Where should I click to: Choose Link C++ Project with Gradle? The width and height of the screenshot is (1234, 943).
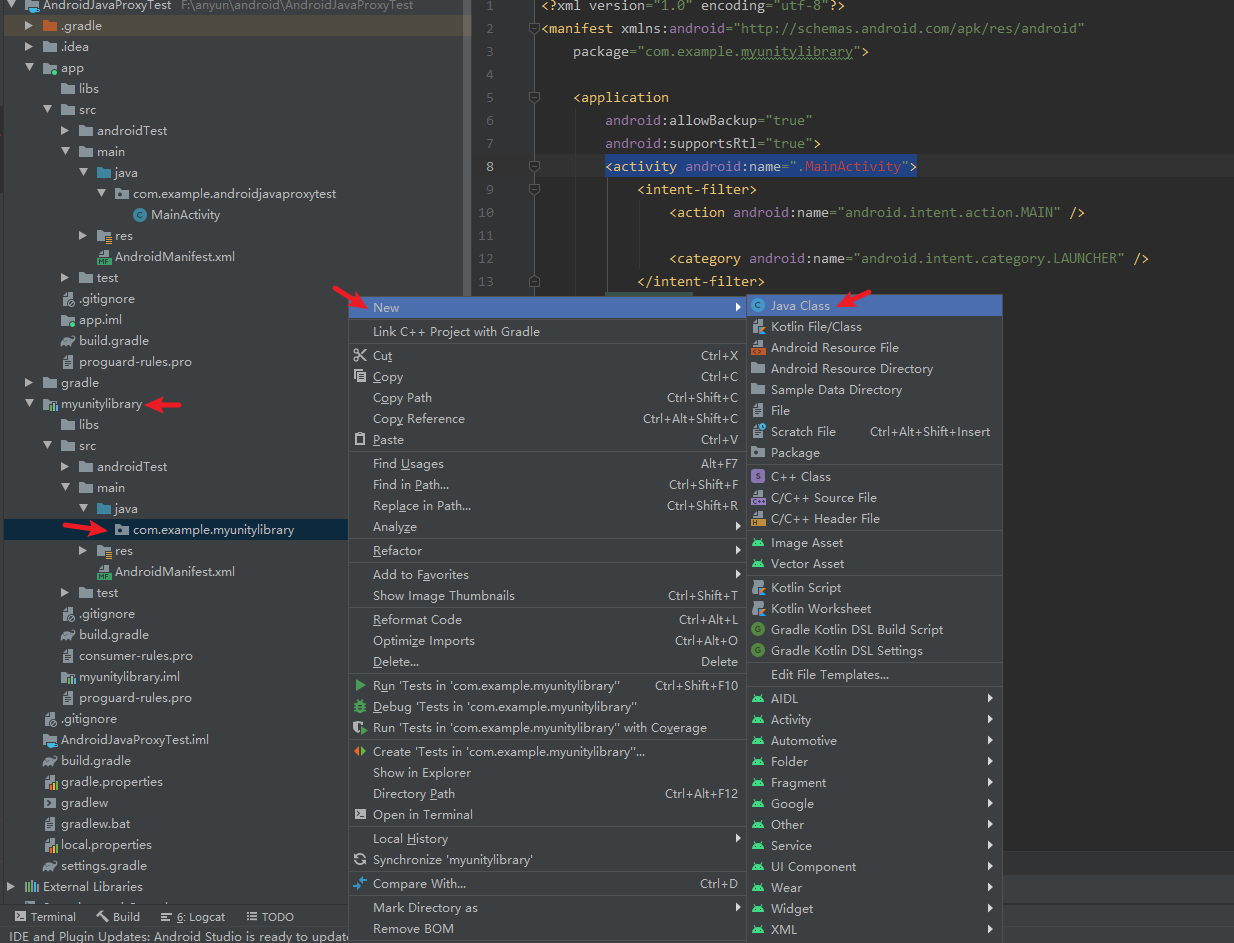548,332
